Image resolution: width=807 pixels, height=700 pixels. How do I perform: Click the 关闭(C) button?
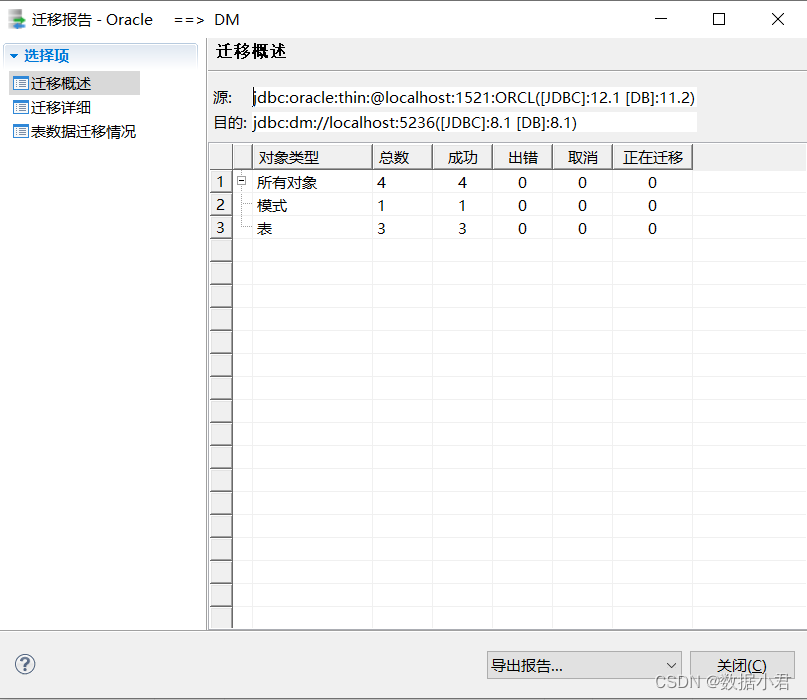click(x=742, y=665)
